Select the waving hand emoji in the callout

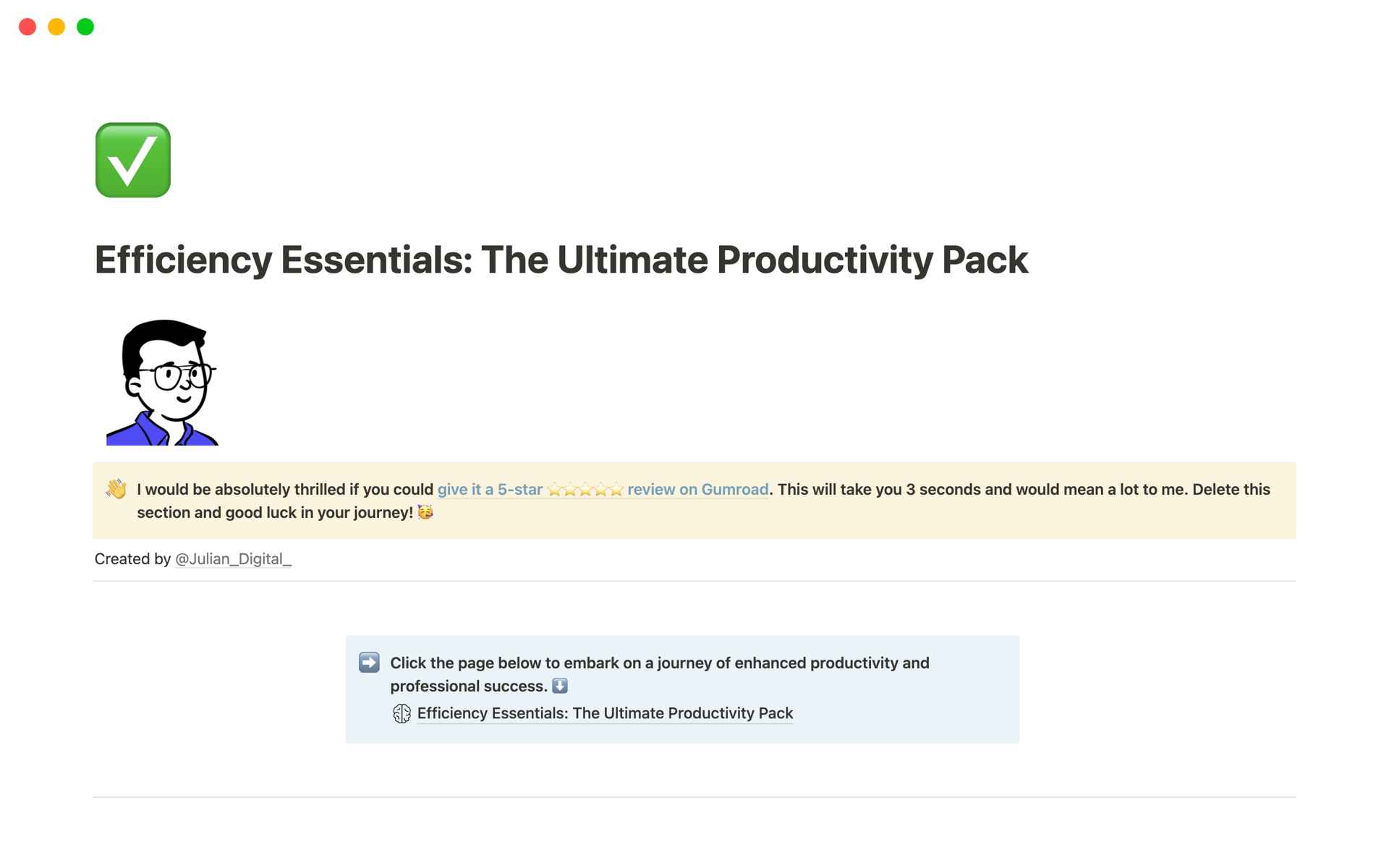click(x=116, y=490)
